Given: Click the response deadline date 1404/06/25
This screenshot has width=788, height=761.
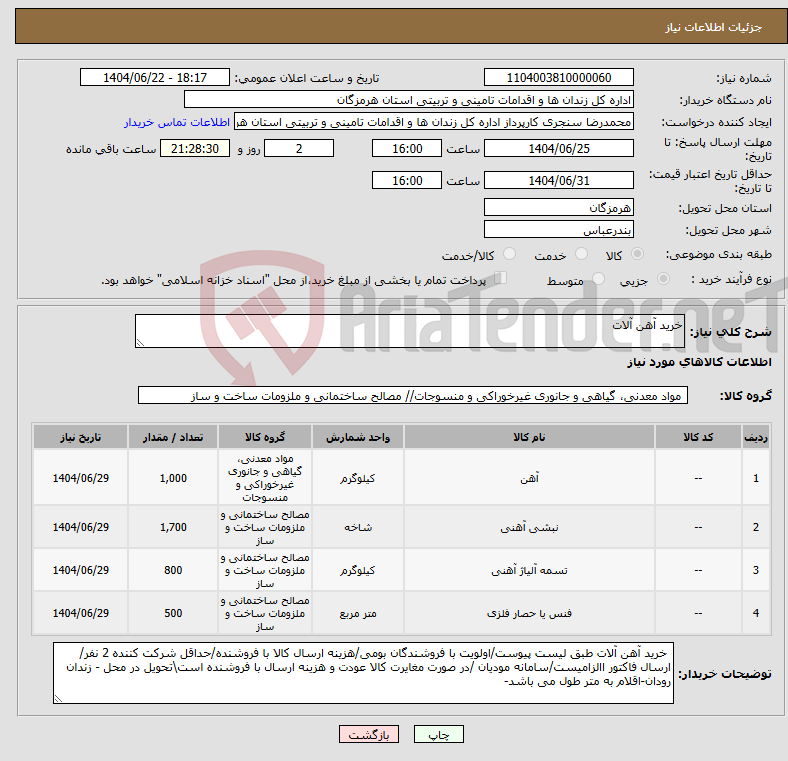Looking at the screenshot, I should click(x=558, y=149).
